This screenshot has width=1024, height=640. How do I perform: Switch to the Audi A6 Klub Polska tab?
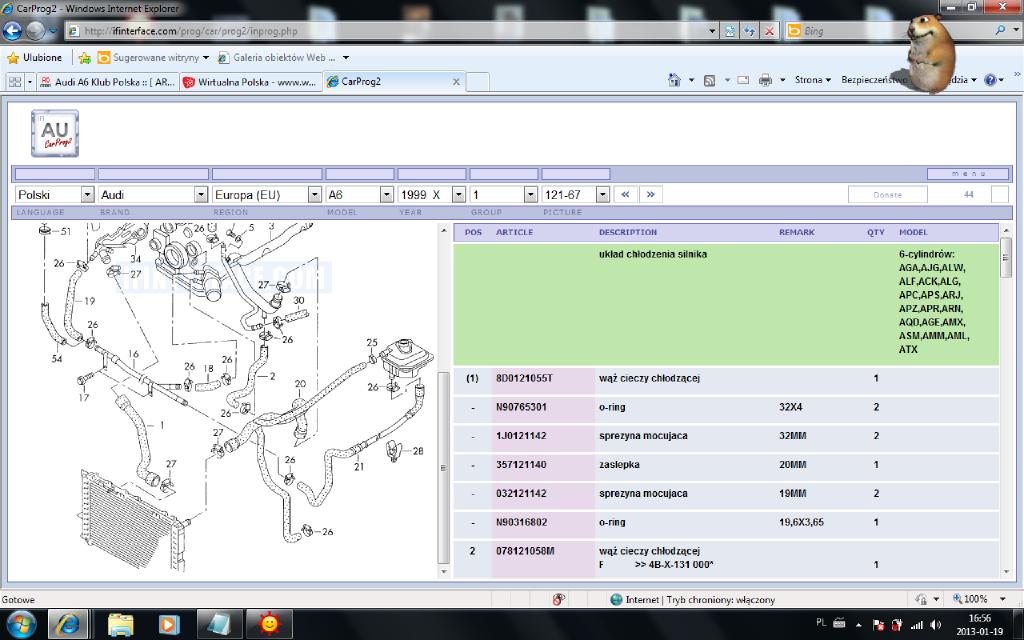[108, 82]
